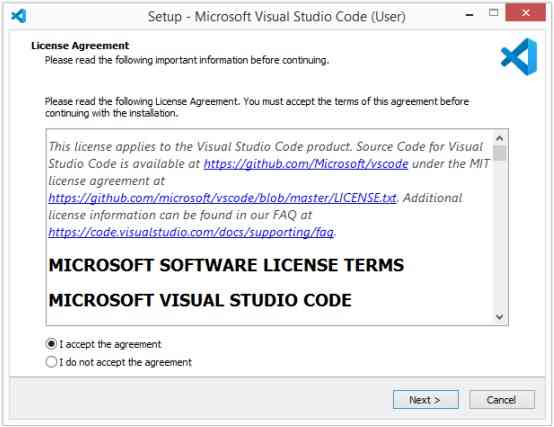
Task: Click the "MICROSOFT SOFTWARE LICENSE TERMS" heading
Action: click(x=226, y=265)
